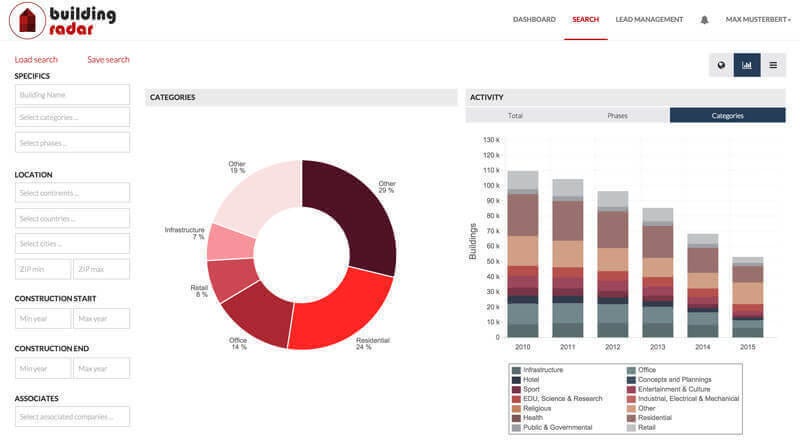Click the CATEGORIES panel header
Image resolution: width=800 pixels, height=440 pixels.
point(301,97)
